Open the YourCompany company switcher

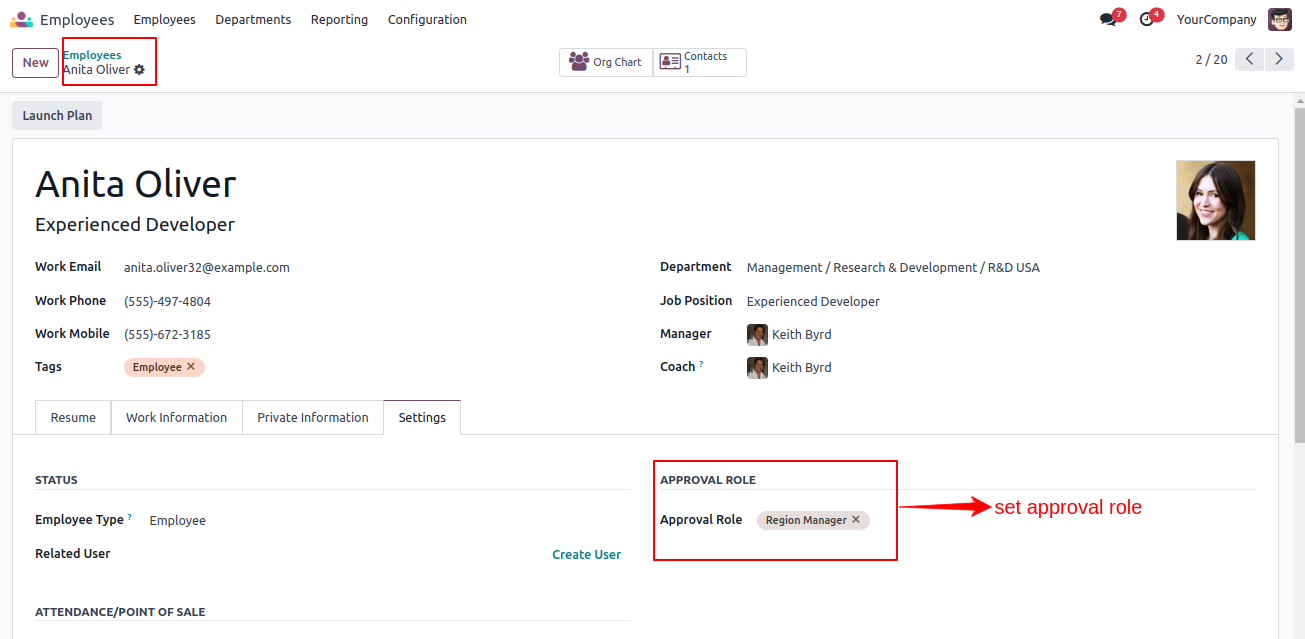[x=1216, y=19]
